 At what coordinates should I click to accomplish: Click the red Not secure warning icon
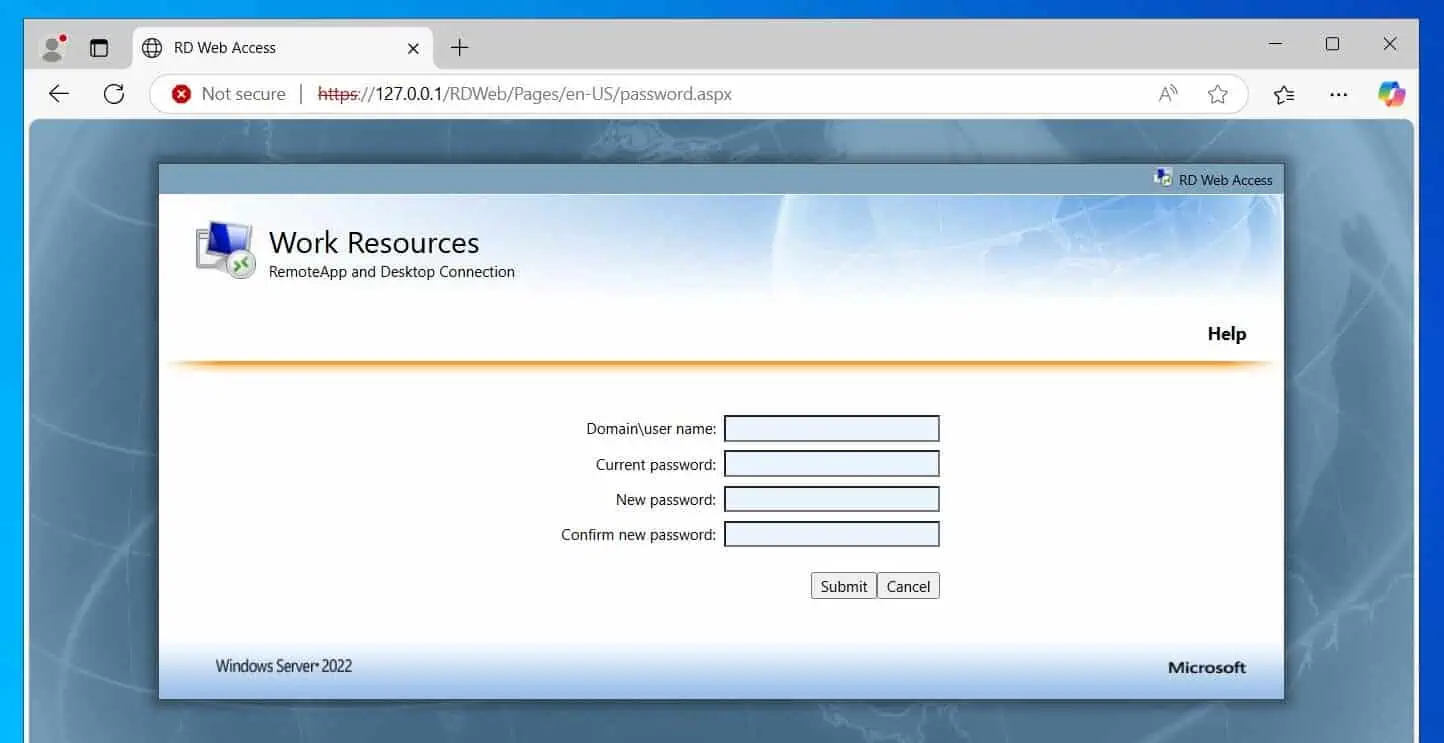tap(181, 94)
